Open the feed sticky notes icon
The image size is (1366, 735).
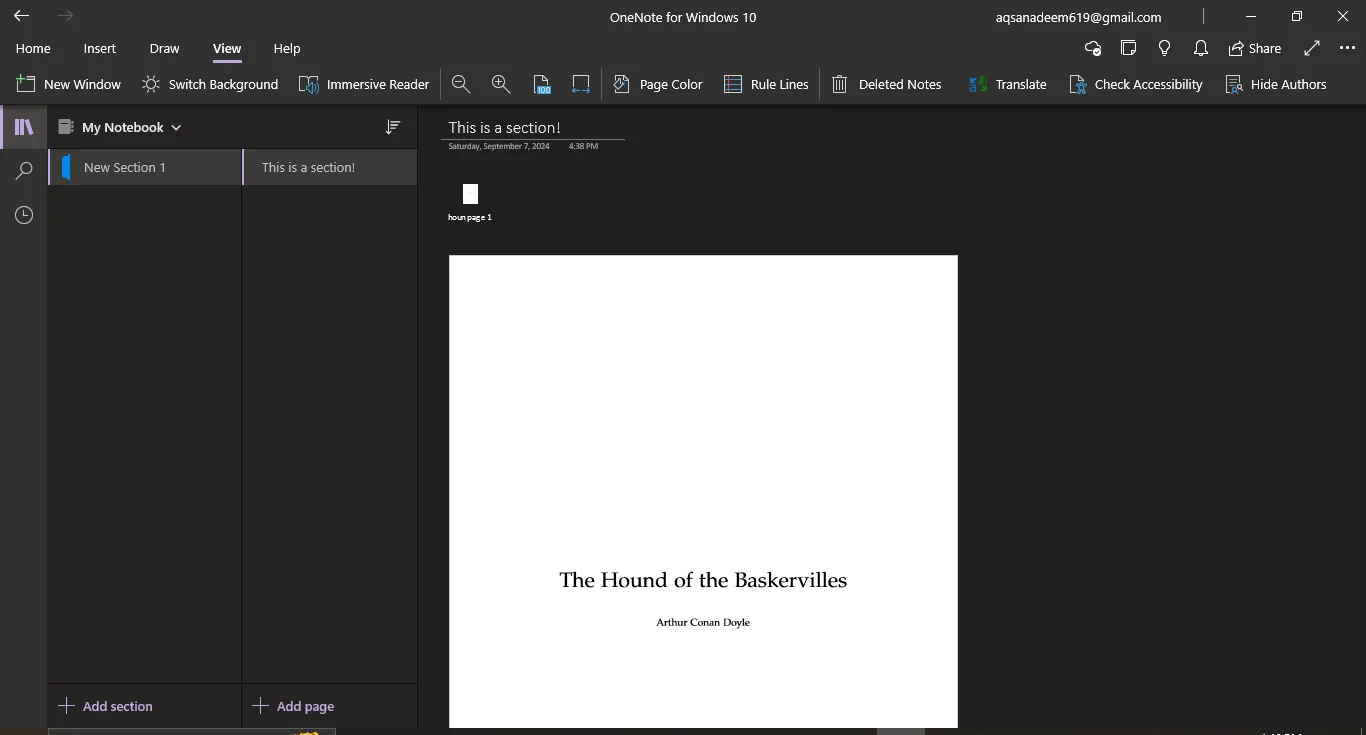coord(1129,48)
